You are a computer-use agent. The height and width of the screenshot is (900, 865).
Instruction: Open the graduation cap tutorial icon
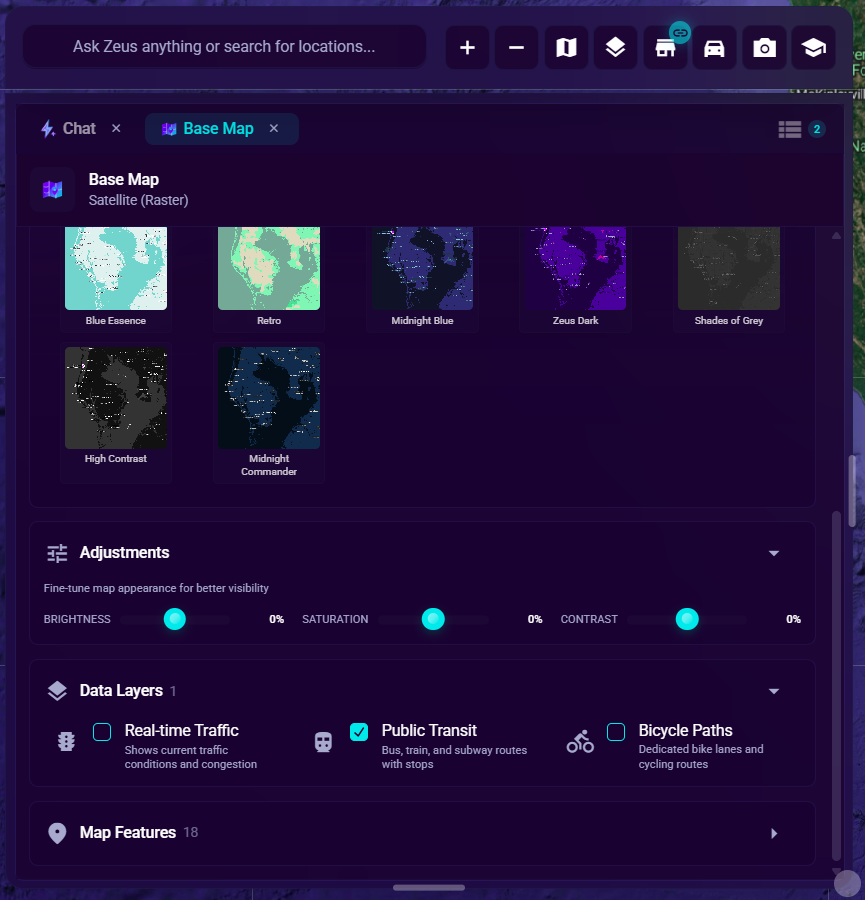click(x=813, y=48)
